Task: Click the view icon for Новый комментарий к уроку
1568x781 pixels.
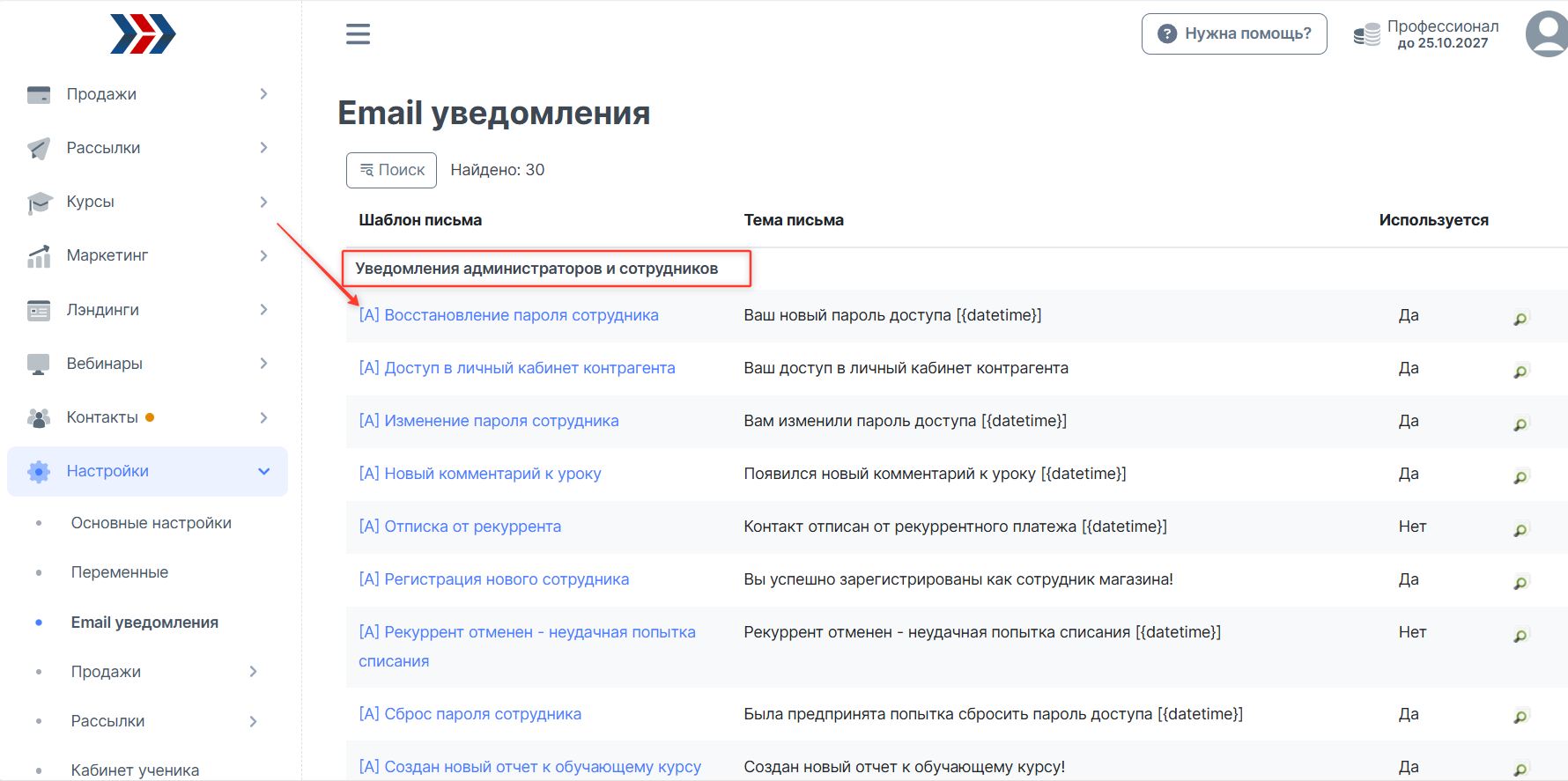Action: [x=1520, y=476]
